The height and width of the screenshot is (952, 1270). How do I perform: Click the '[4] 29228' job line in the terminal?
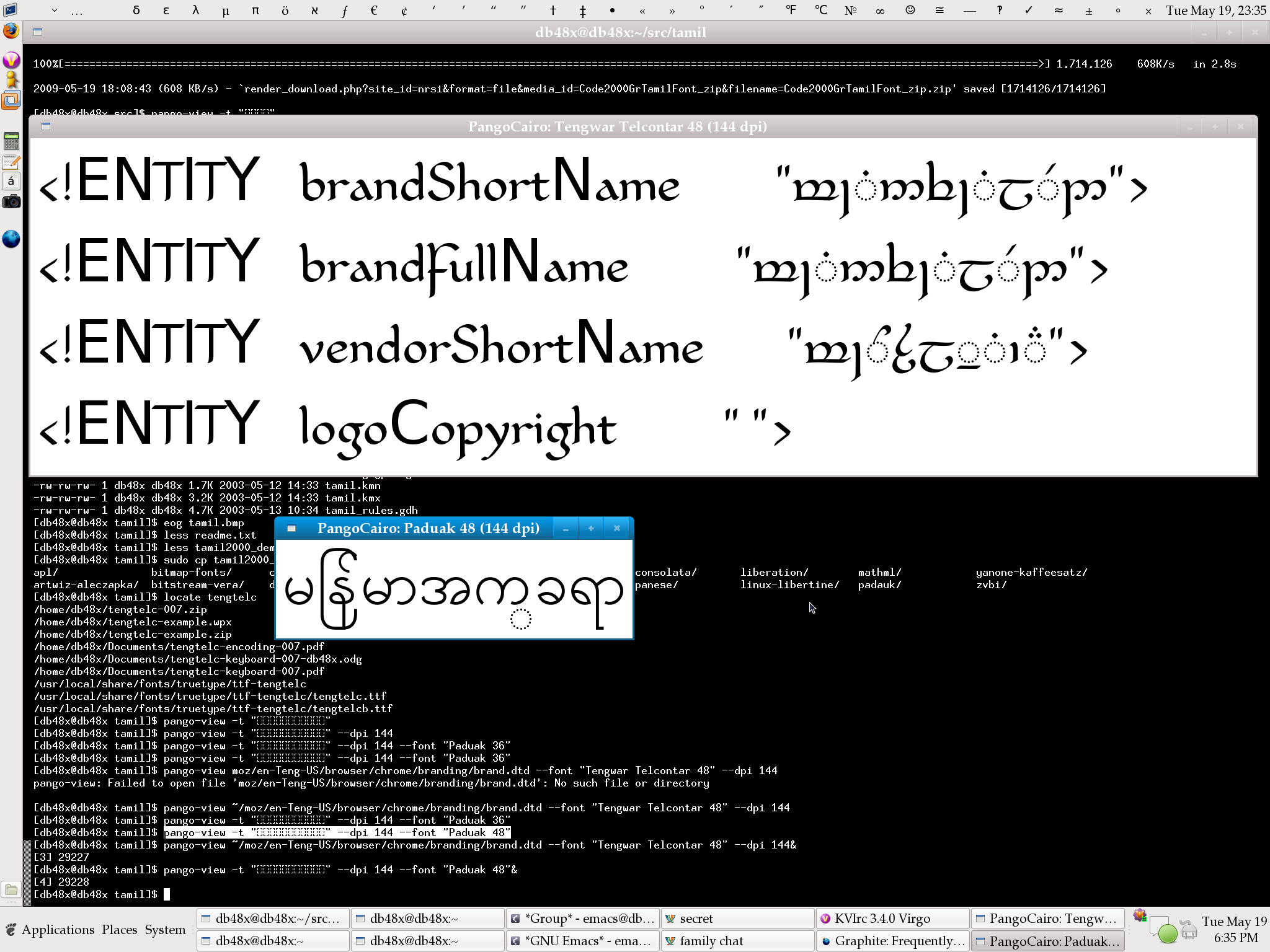61,882
